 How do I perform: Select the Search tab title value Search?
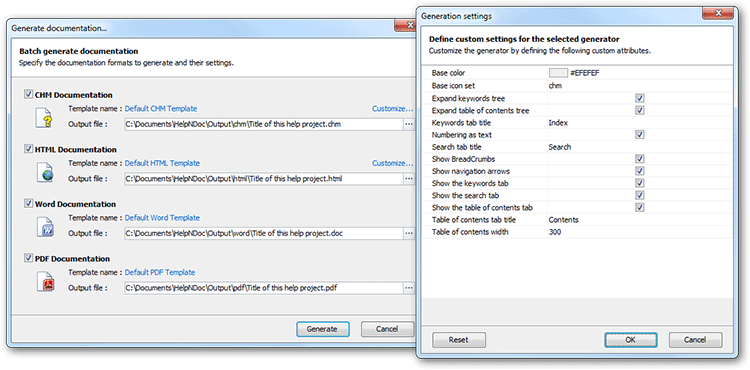[560, 147]
